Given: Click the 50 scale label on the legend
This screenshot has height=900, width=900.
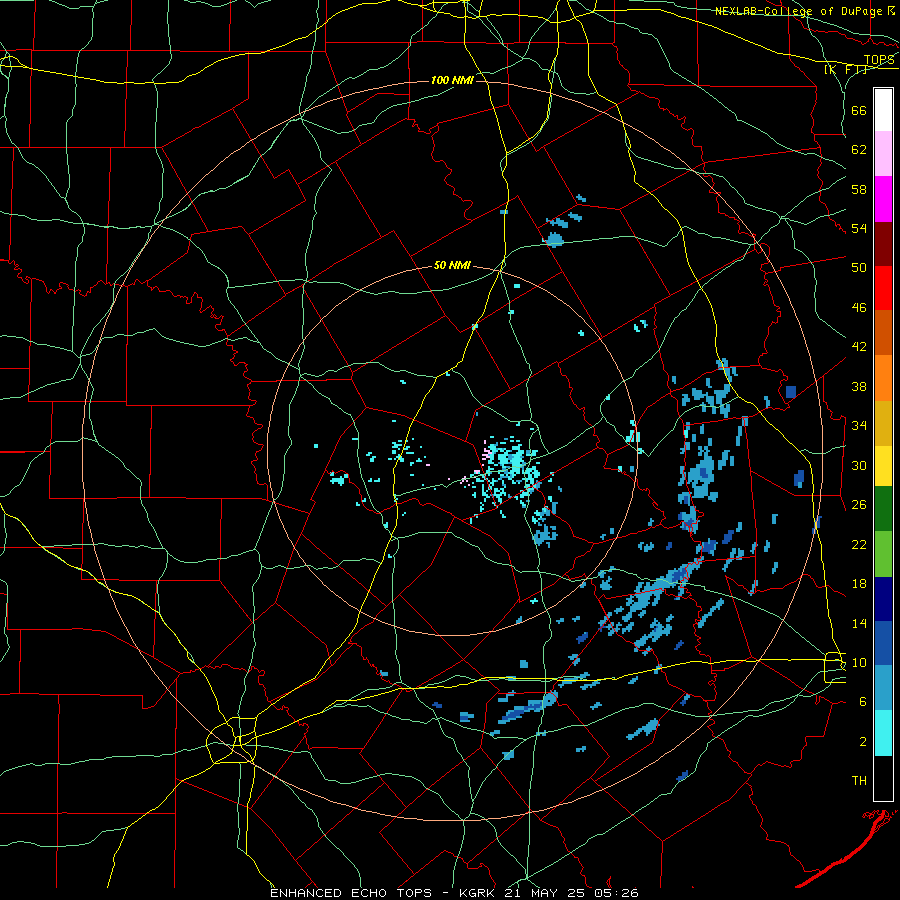Looking at the screenshot, I should tap(859, 268).
